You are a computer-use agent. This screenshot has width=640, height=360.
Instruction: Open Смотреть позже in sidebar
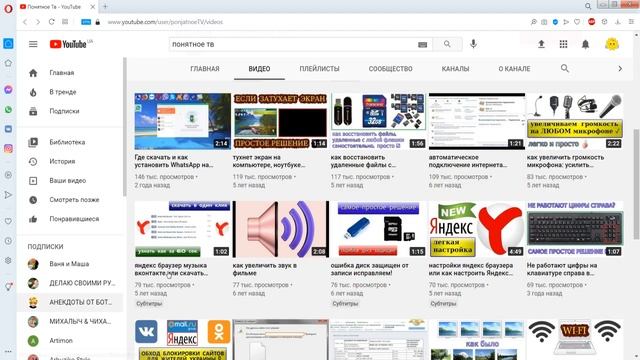click(69, 200)
